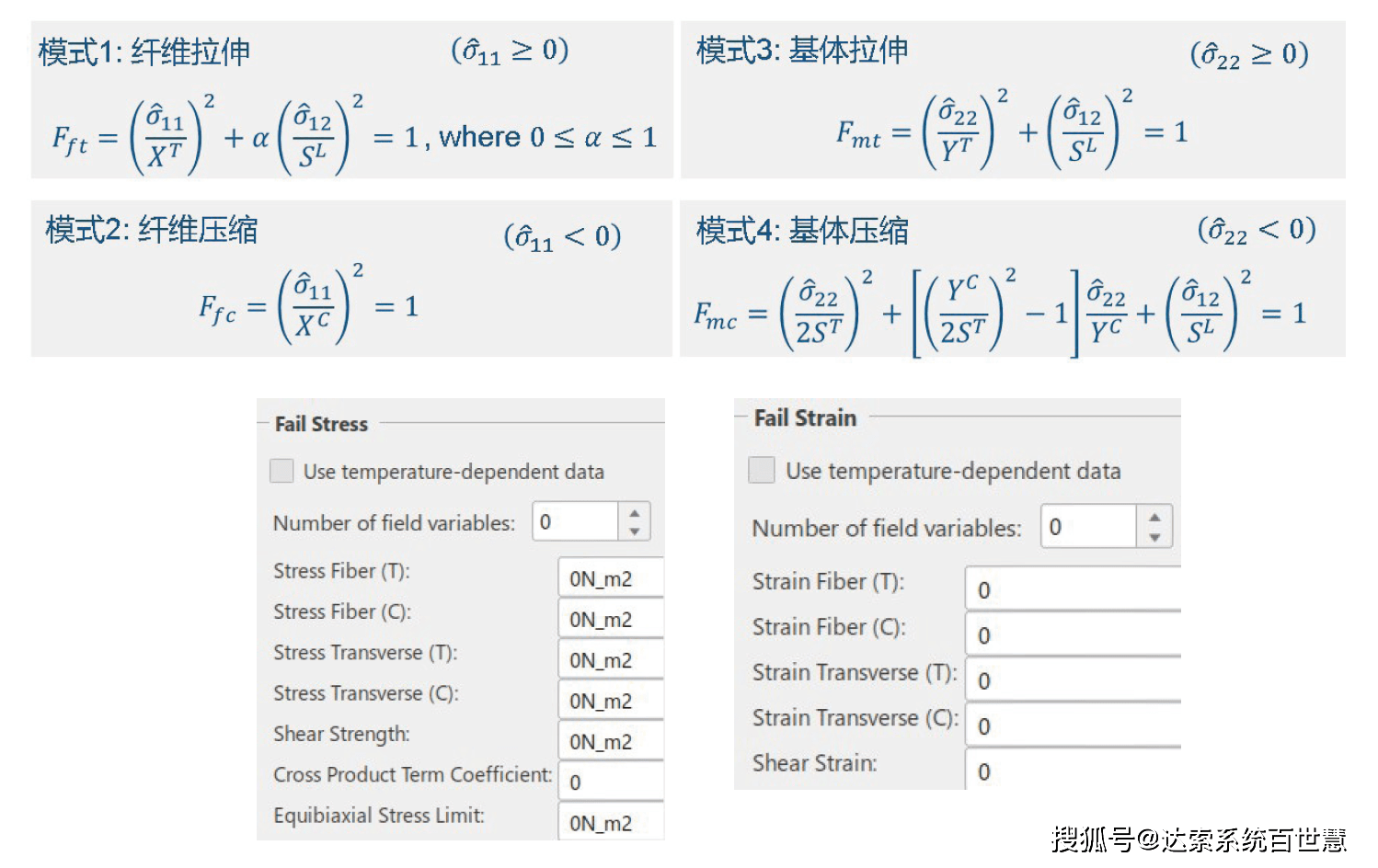Focus the Strain Transverse (C) field
The image size is (1378, 868).
pos(1073,725)
